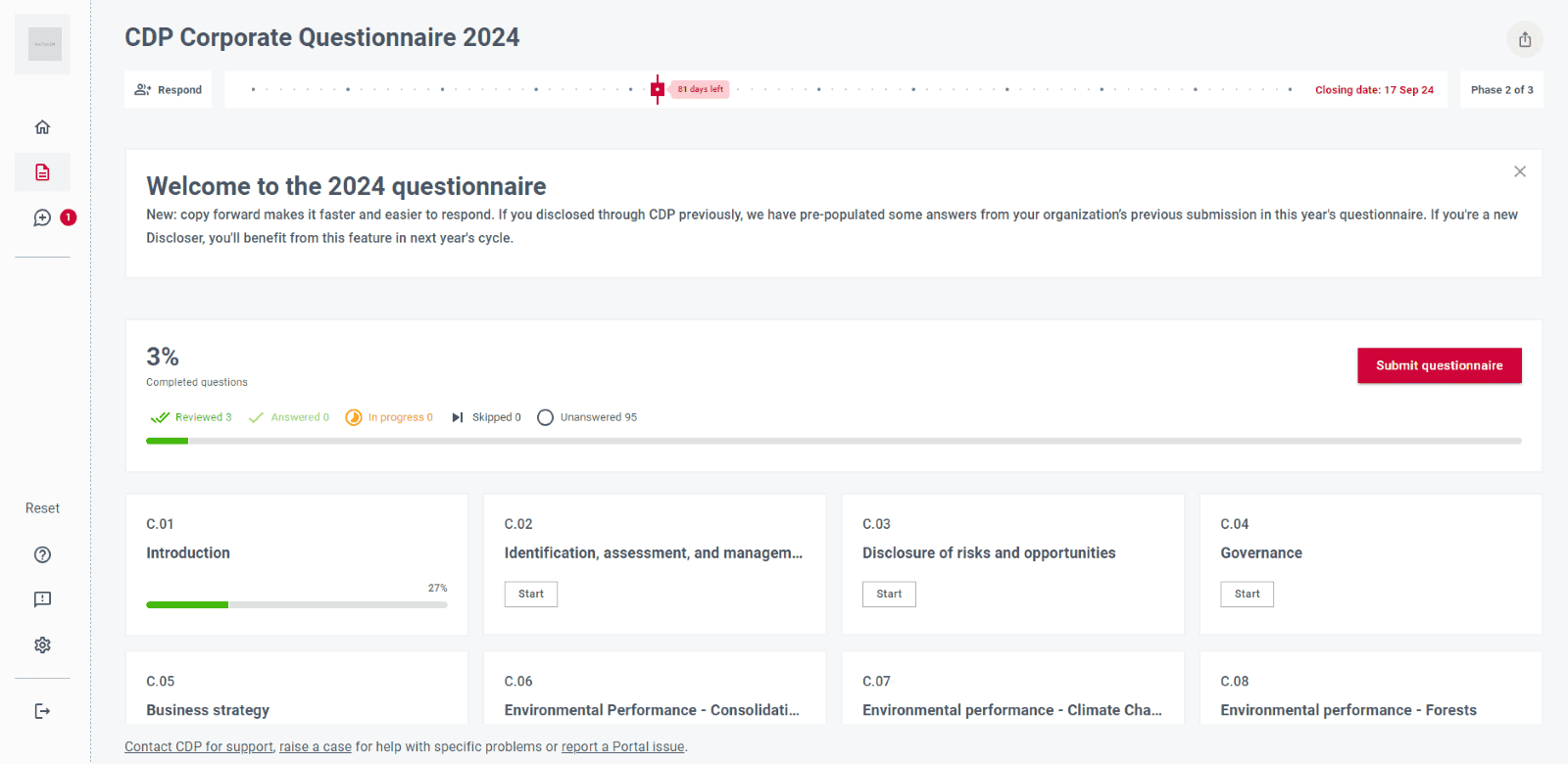The image size is (1568, 764).
Task: Click the help question mark icon
Action: pos(42,554)
